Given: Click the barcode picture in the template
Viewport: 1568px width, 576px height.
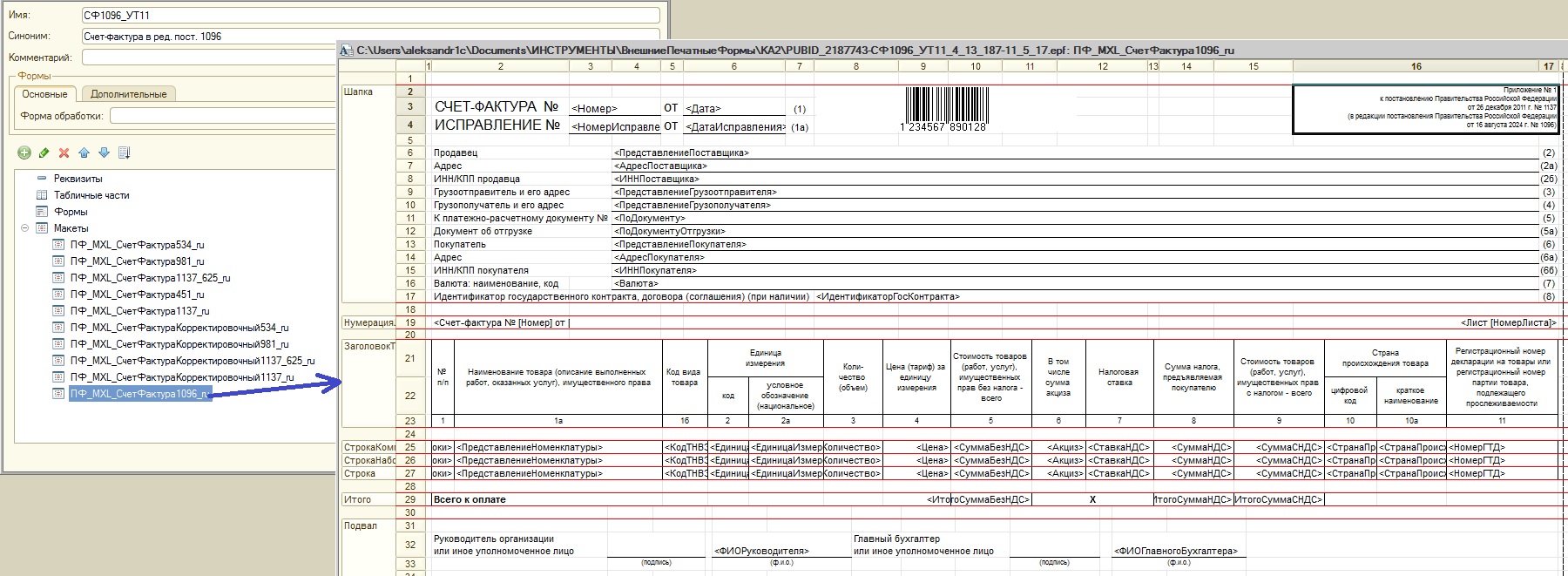Looking at the screenshot, I should 944,109.
